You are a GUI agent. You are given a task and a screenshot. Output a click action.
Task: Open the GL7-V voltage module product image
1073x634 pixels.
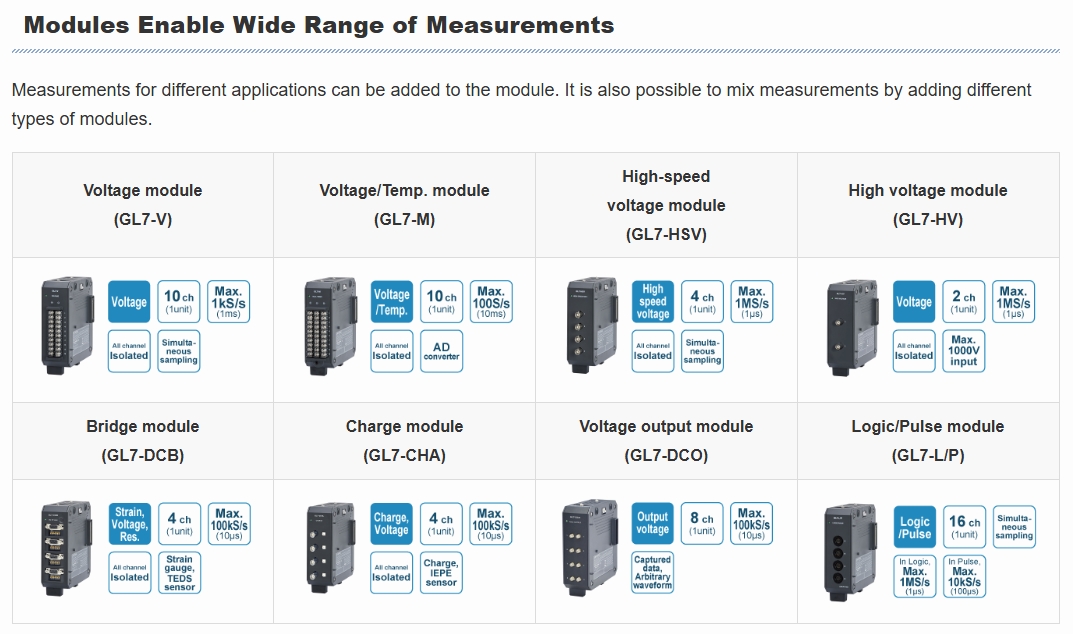coord(67,326)
